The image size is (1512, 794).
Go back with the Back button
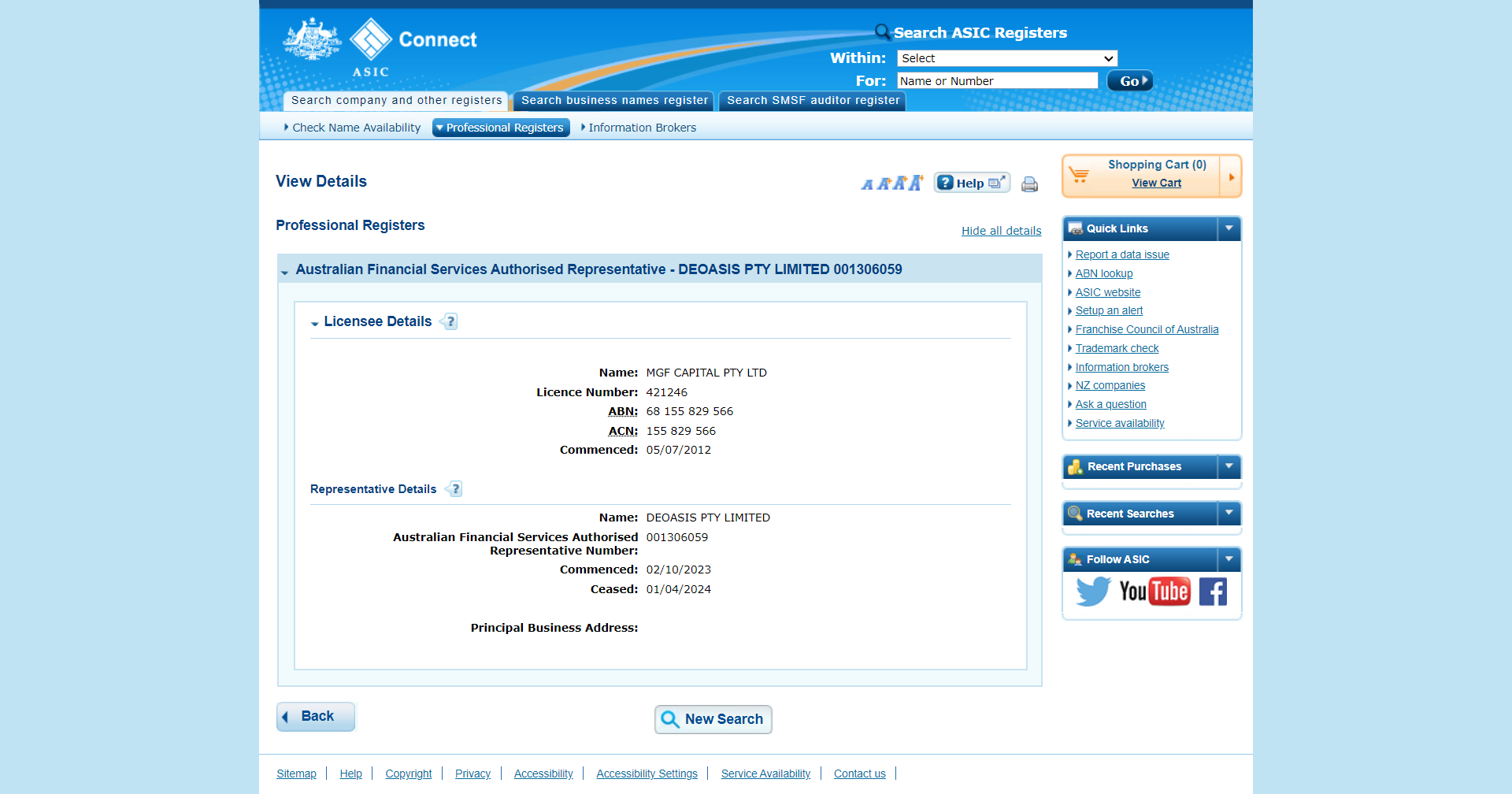316,717
